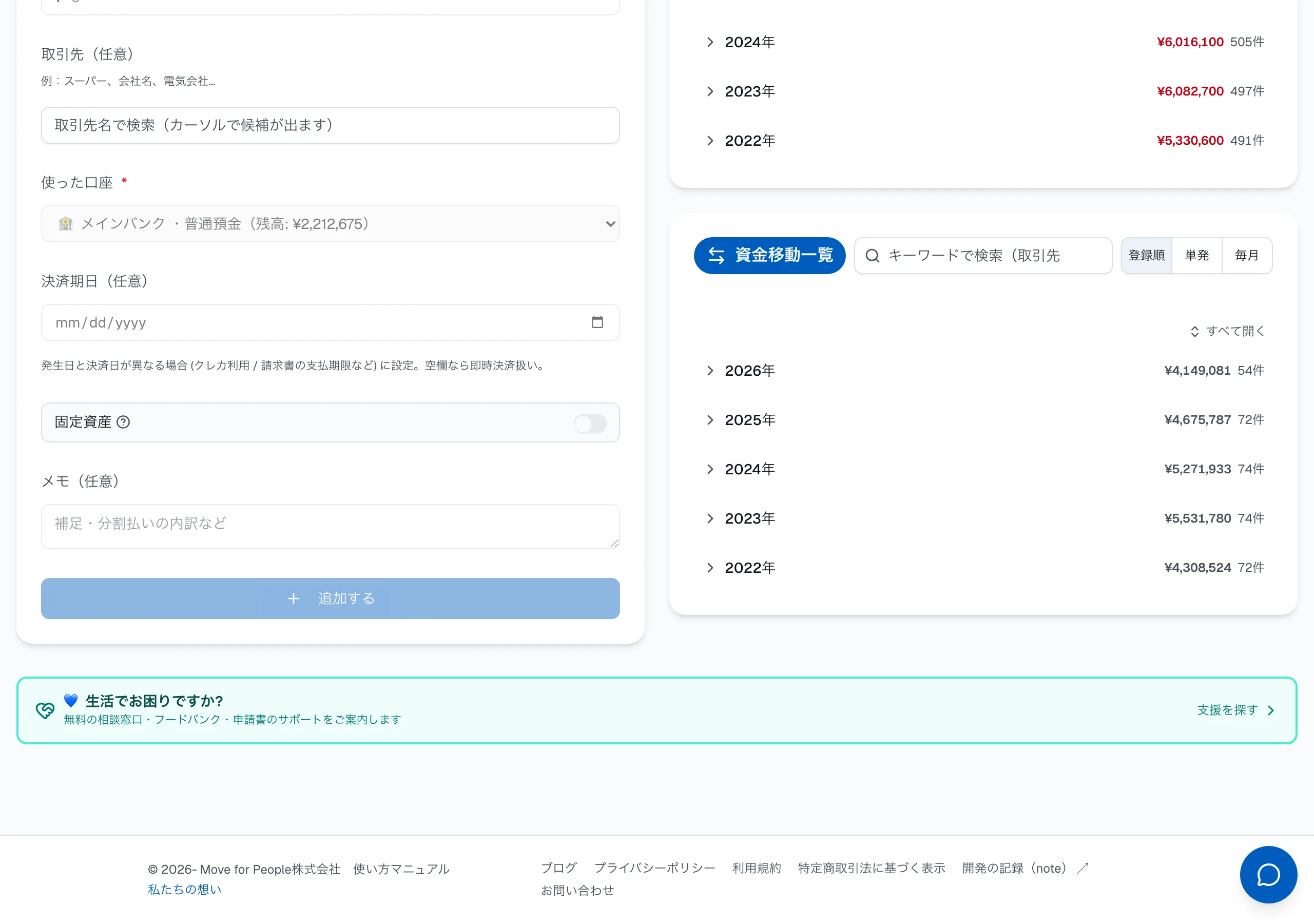Expand the 2022年 row showing ¥5,330,600
Image resolution: width=1314 pixels, height=924 pixels.
tap(984, 141)
